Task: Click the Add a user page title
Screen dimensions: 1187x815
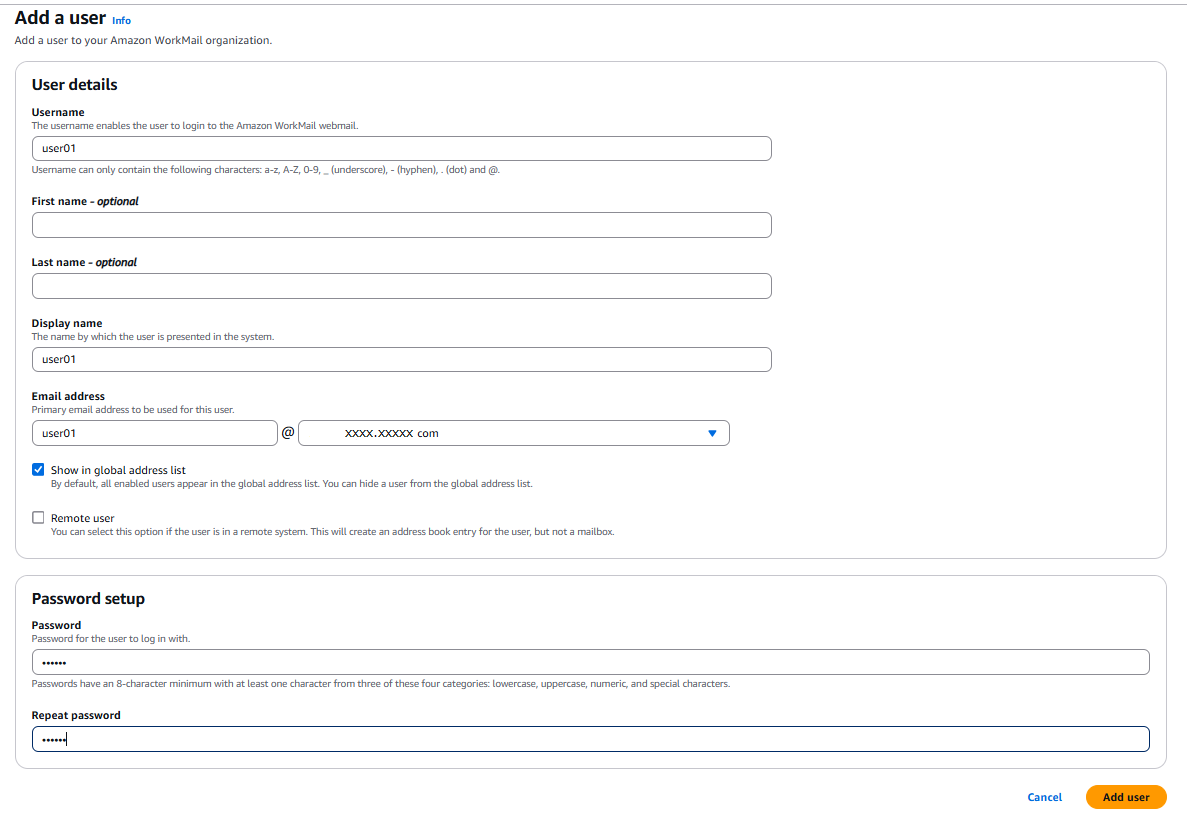Action: pyautogui.click(x=60, y=17)
